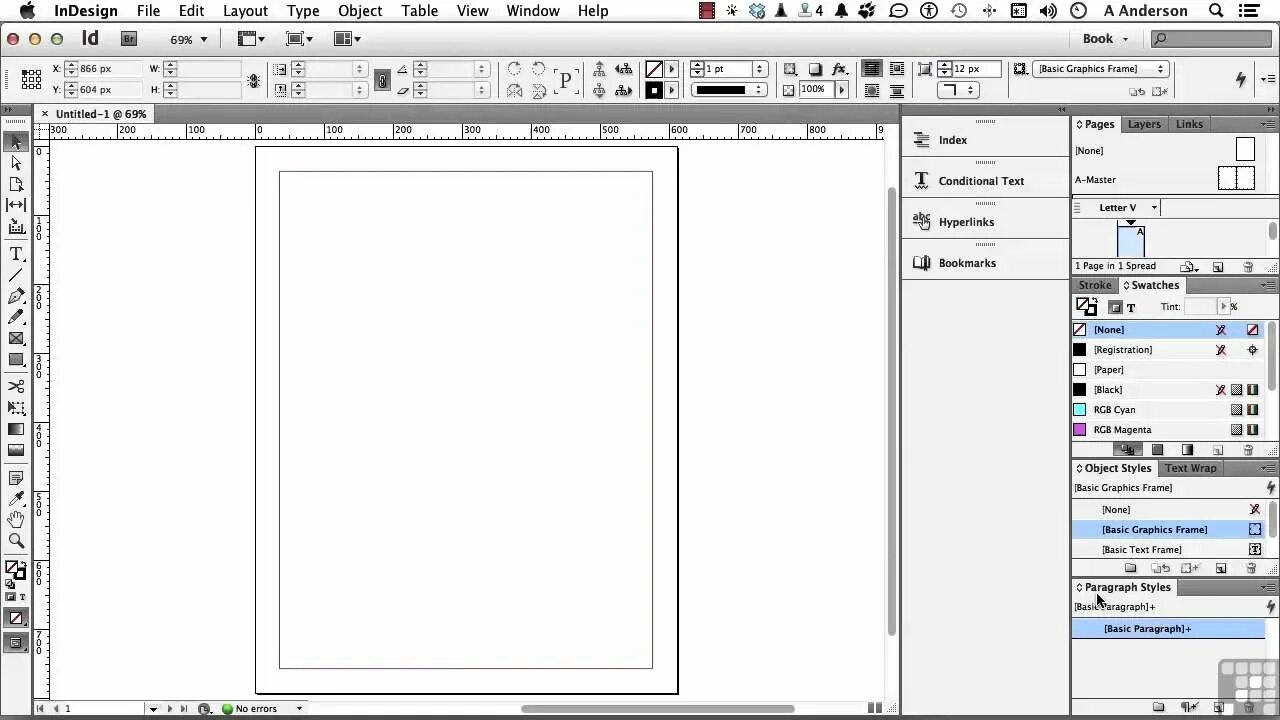This screenshot has height=720, width=1280.
Task: Select the Hand tool
Action: point(16,520)
